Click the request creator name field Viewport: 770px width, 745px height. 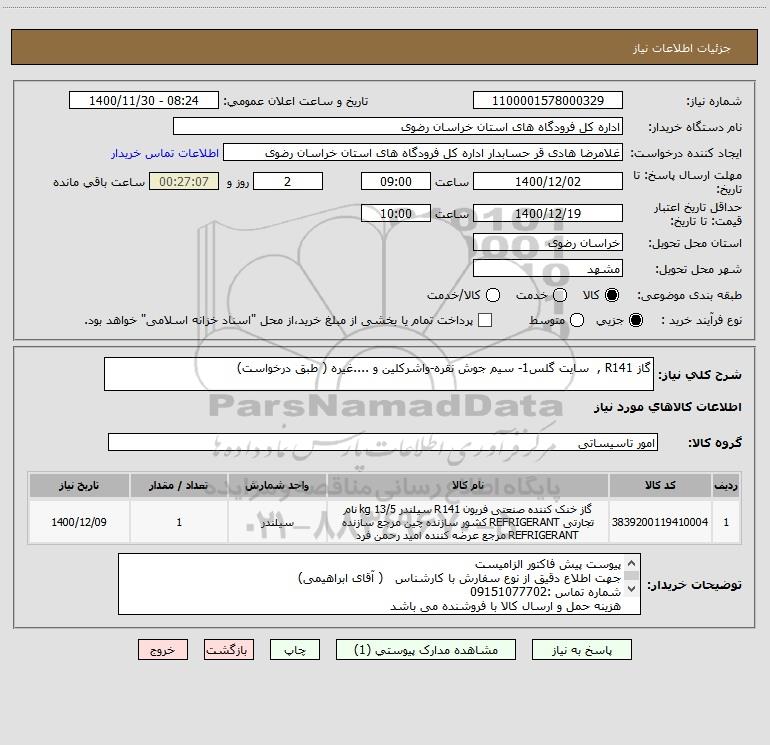[423, 152]
